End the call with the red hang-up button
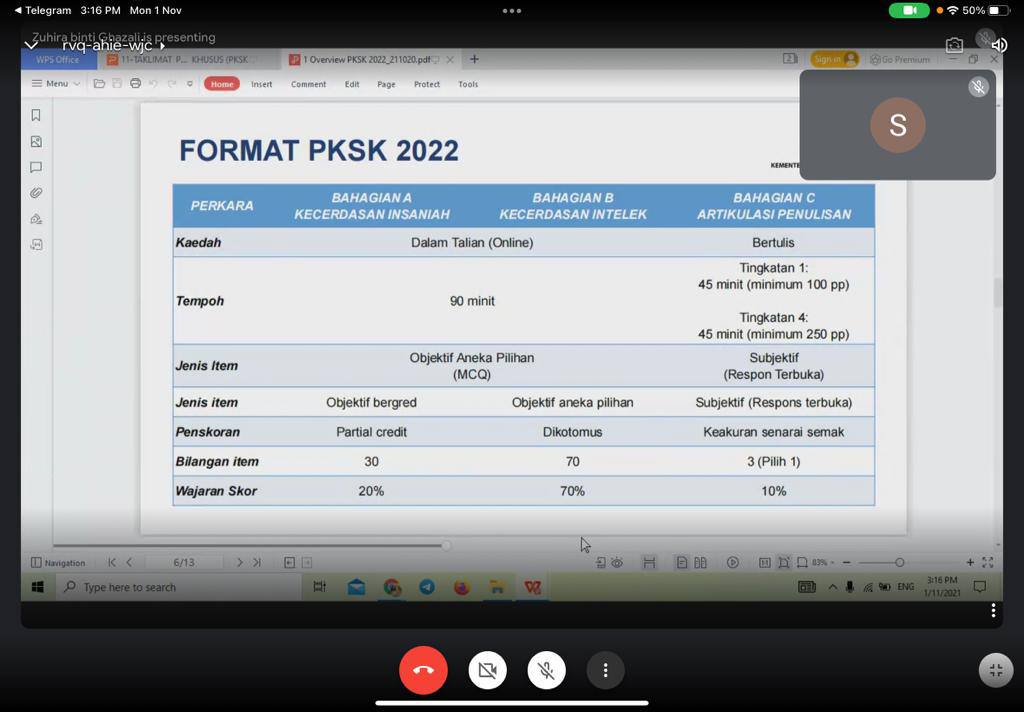 423,670
